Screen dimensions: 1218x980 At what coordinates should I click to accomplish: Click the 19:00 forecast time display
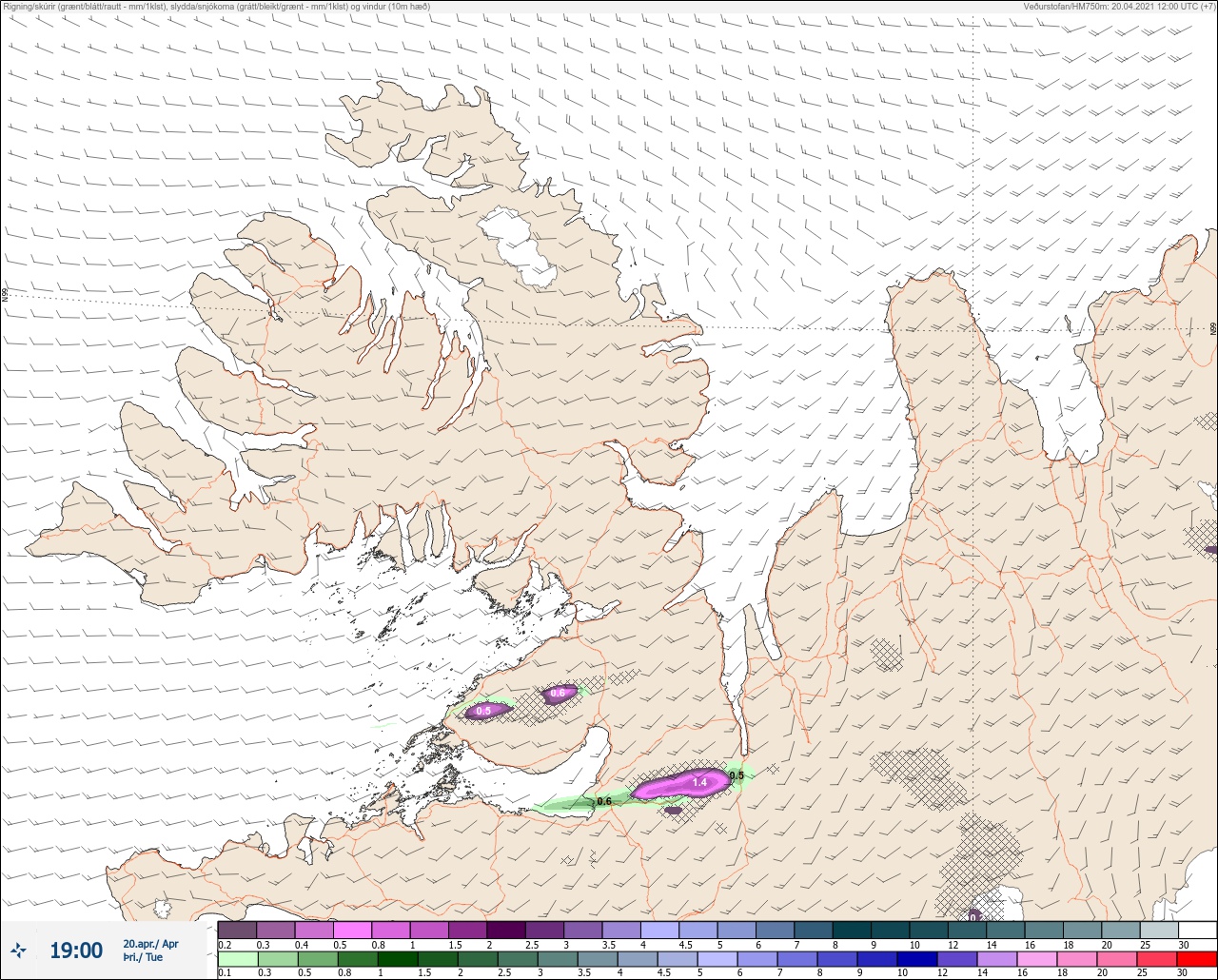tap(76, 950)
